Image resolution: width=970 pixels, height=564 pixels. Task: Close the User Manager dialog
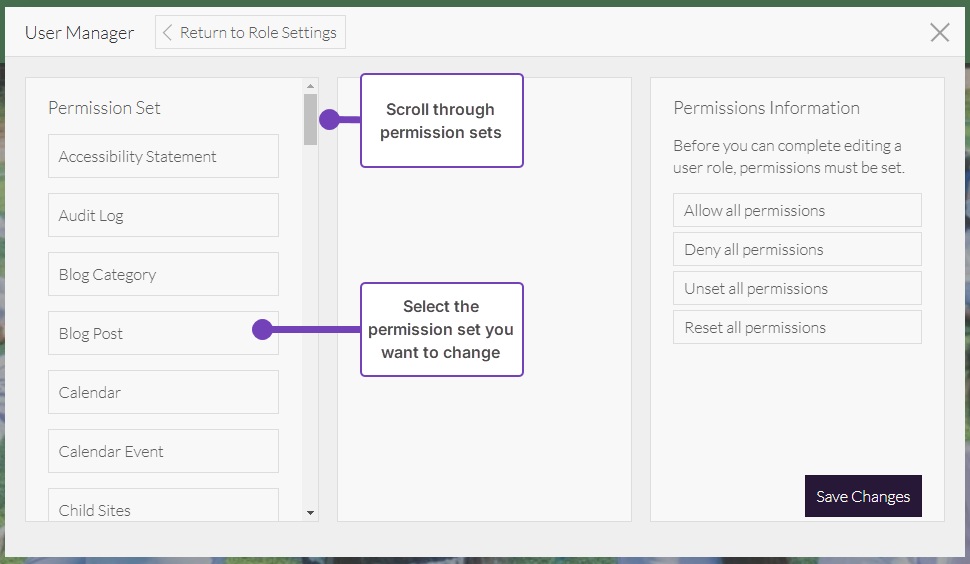(939, 32)
